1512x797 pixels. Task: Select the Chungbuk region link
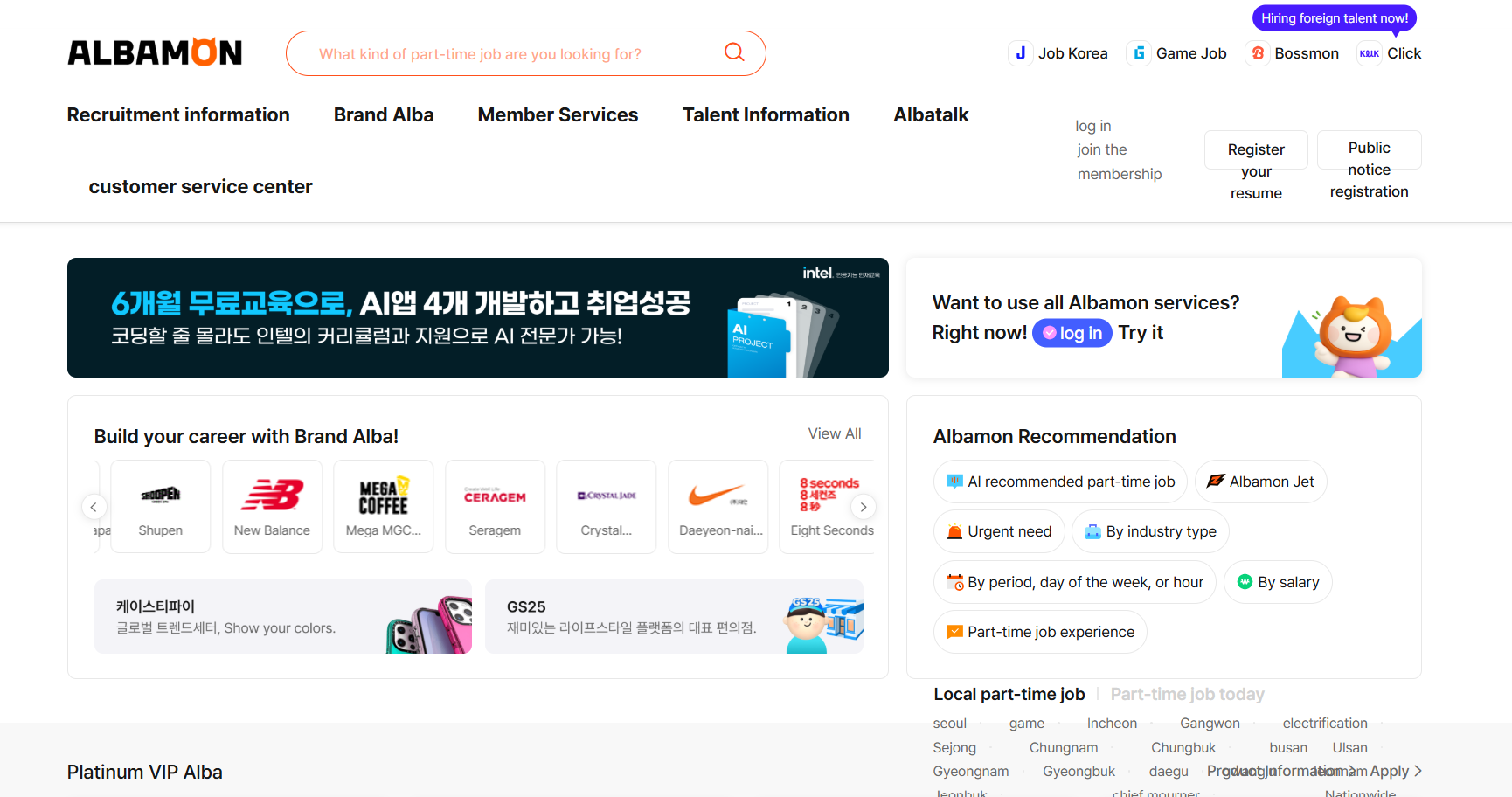[x=1183, y=747]
